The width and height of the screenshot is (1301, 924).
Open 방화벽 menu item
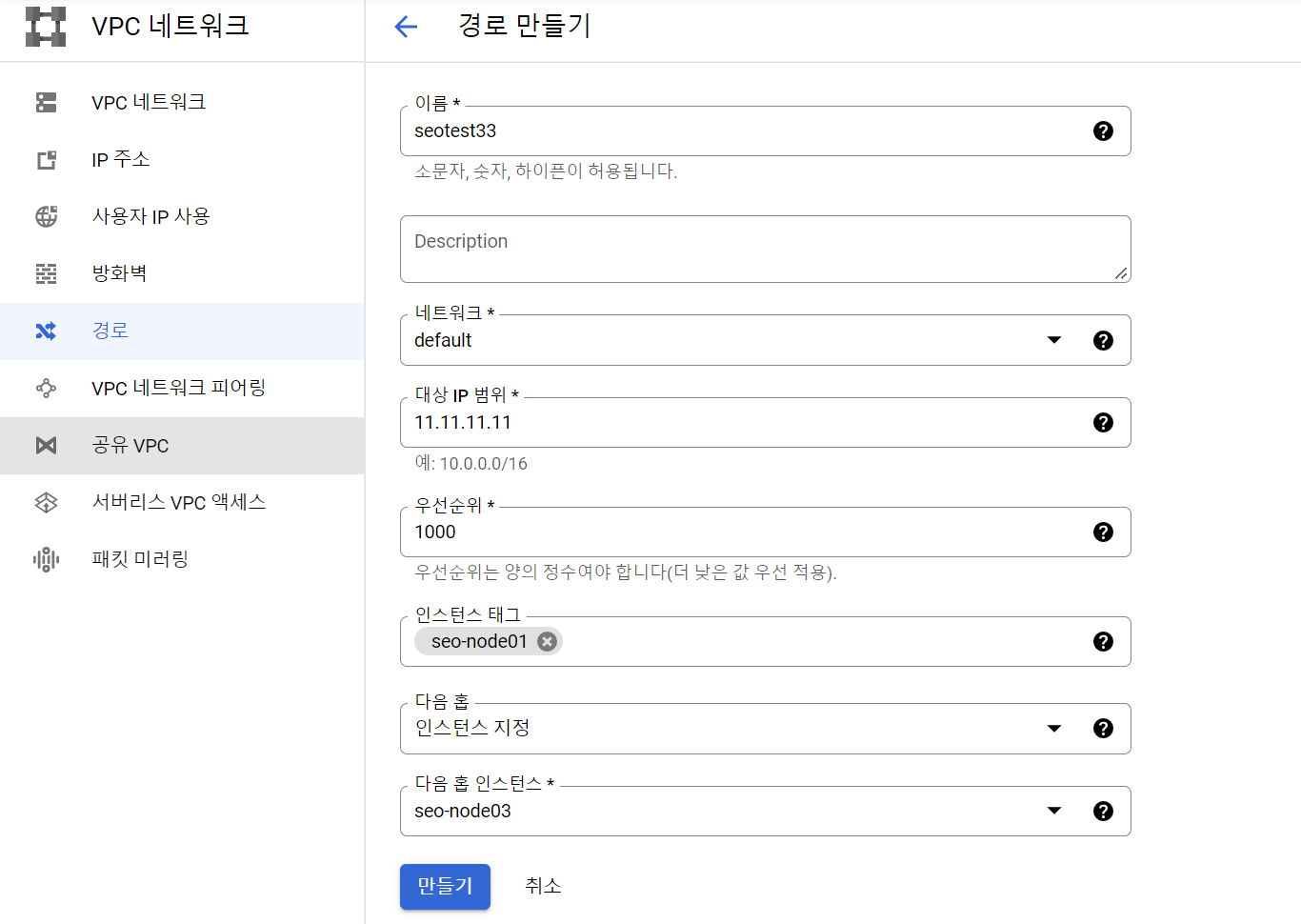tap(182, 273)
